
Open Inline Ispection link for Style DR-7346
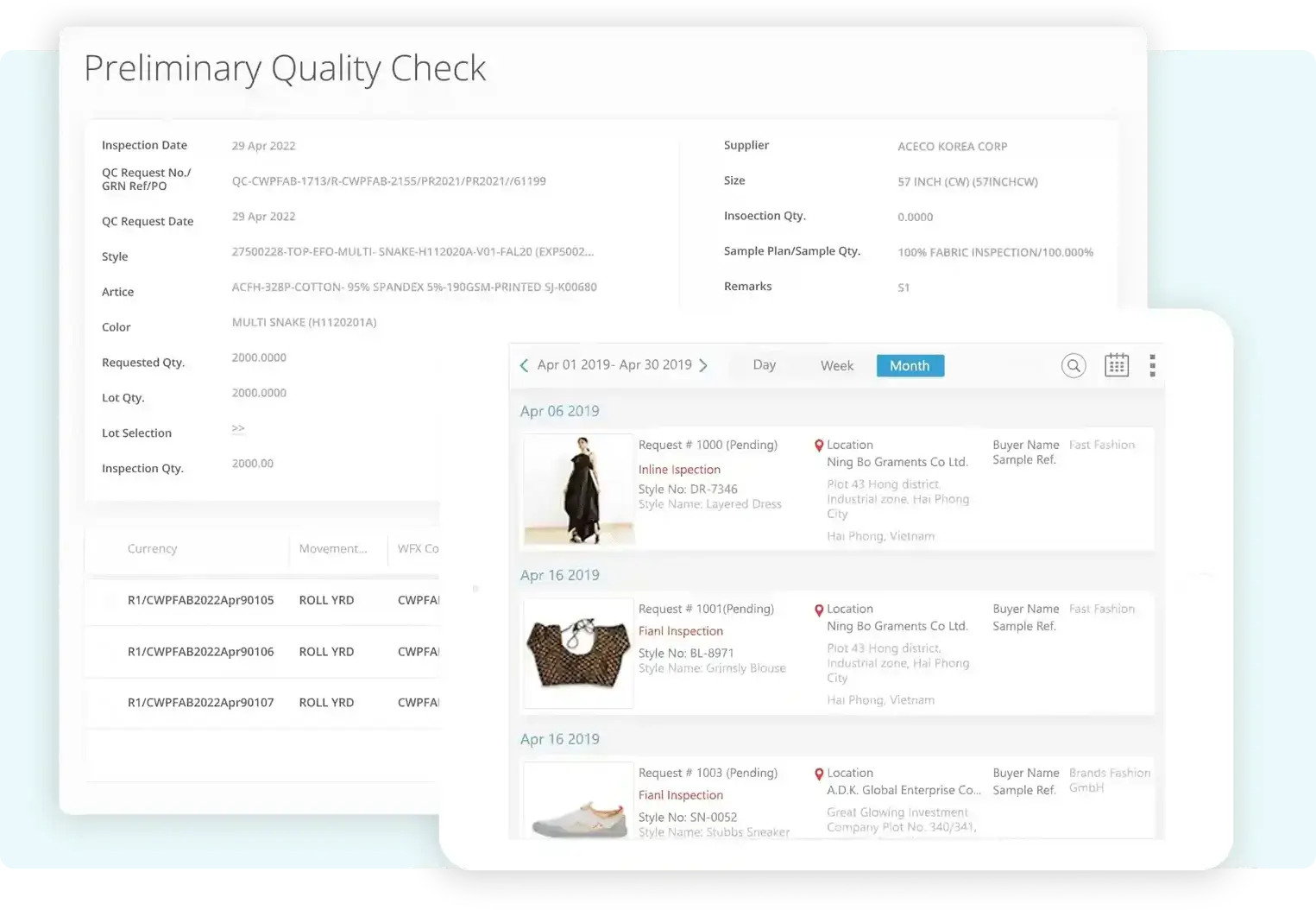pyautogui.click(x=679, y=469)
